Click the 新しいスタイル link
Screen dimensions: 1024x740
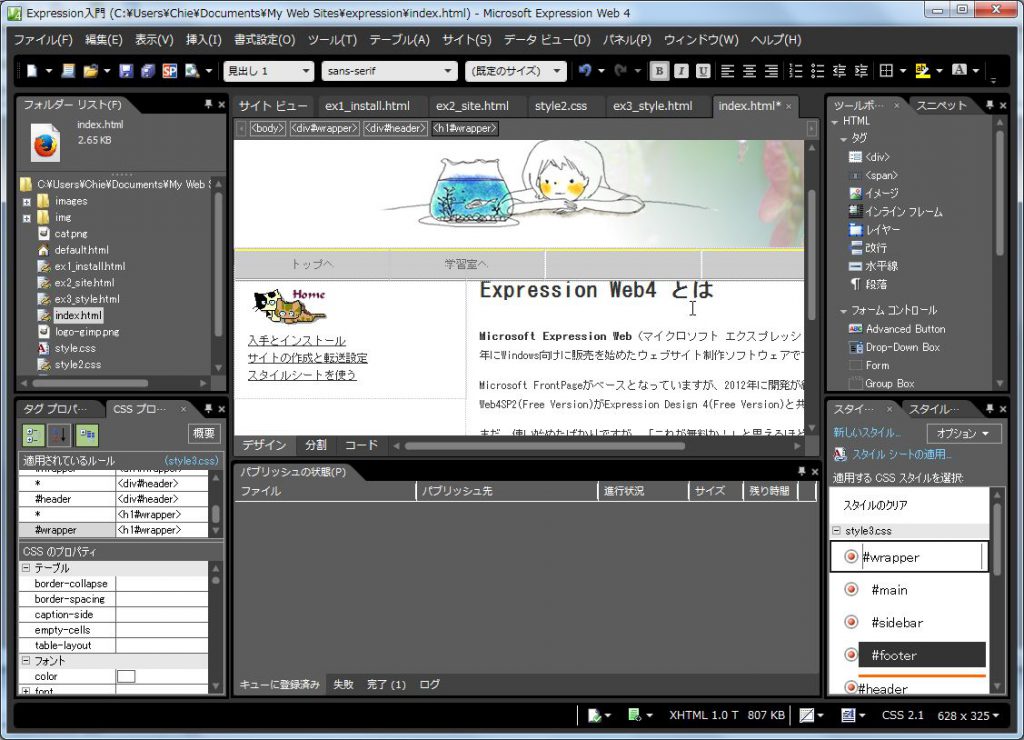[x=867, y=433]
